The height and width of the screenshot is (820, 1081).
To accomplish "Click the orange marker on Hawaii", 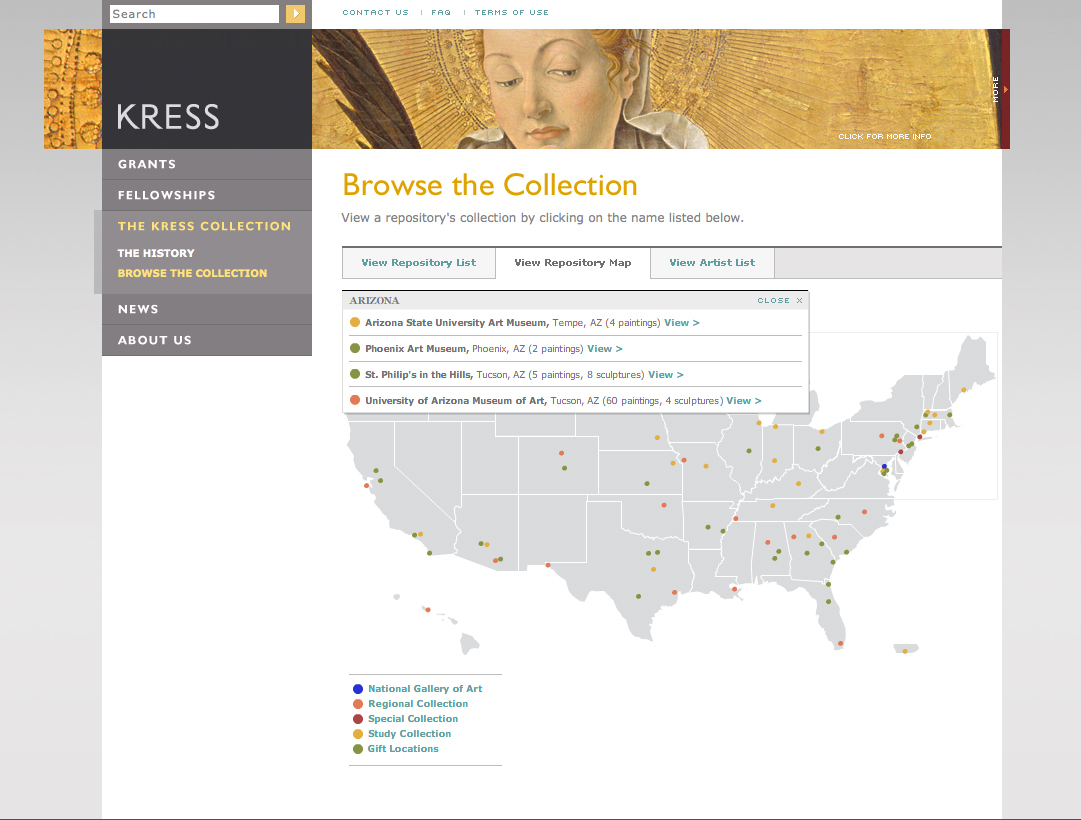I will coord(428,610).
